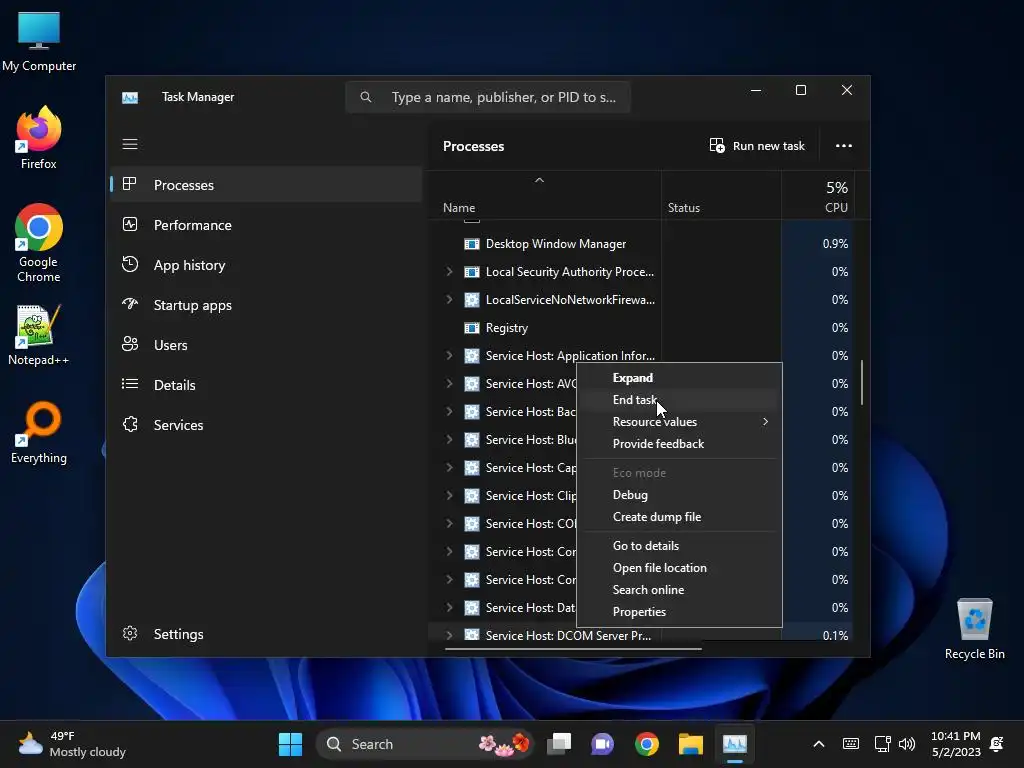Open the Services page
The height and width of the screenshot is (768, 1024).
(x=266, y=424)
